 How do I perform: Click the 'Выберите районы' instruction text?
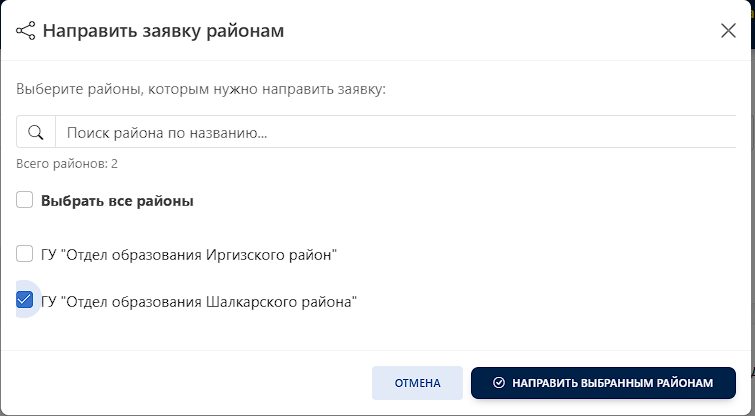(200, 89)
